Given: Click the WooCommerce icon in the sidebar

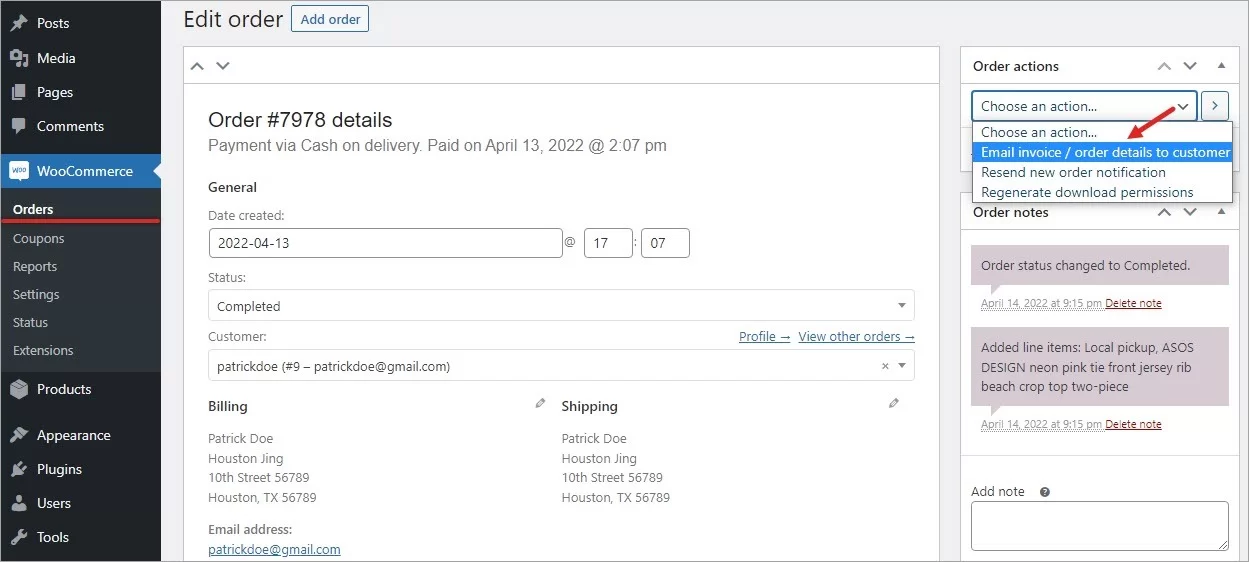Looking at the screenshot, I should pyautogui.click(x=19, y=171).
